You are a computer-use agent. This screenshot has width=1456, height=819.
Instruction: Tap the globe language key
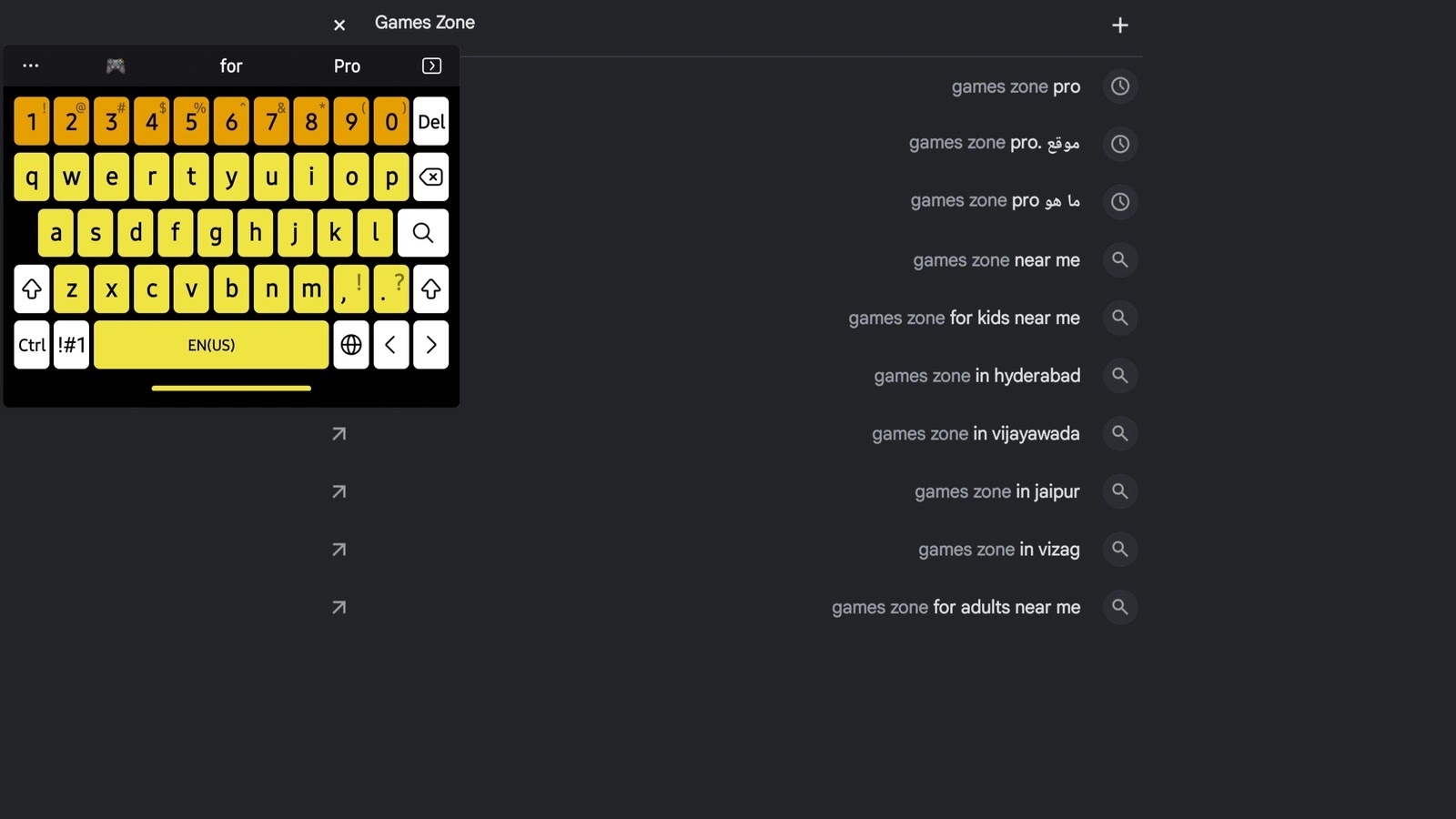351,345
